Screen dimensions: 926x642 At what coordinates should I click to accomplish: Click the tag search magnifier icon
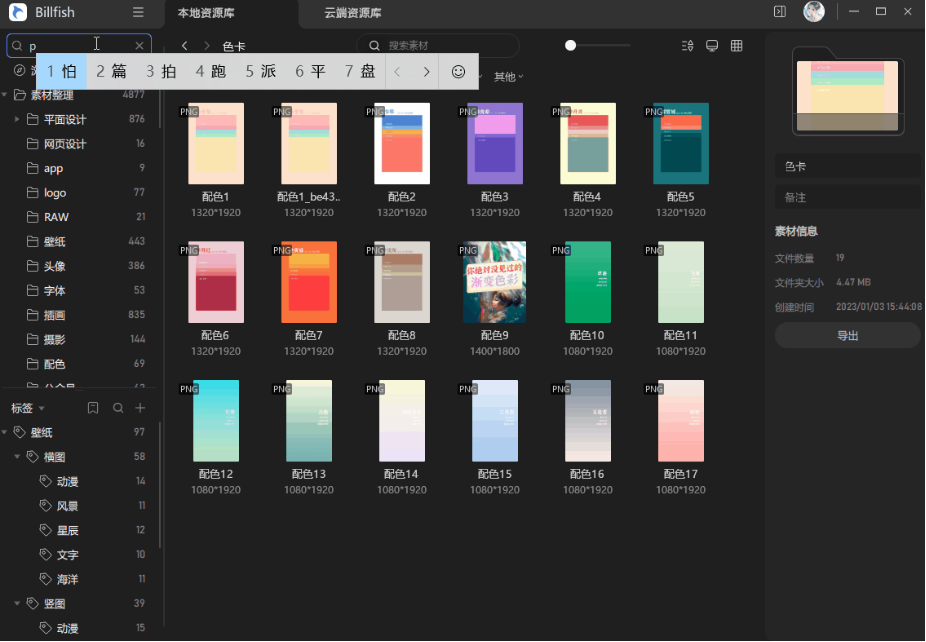point(118,408)
